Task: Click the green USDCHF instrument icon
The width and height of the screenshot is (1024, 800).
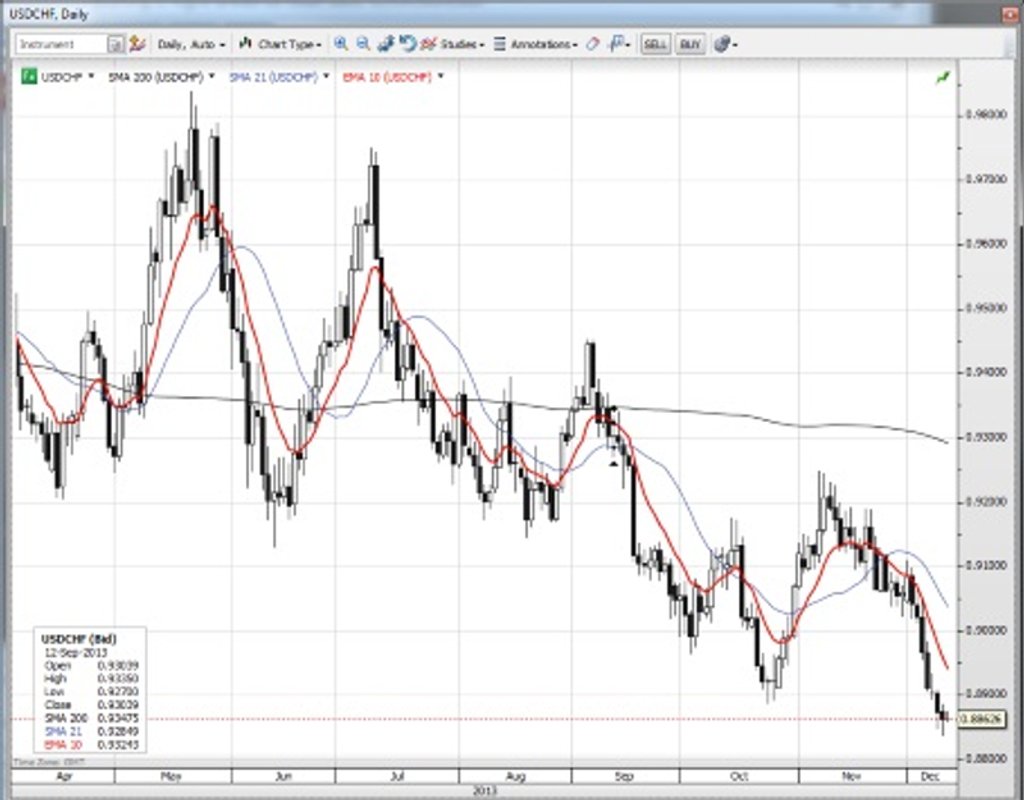Action: 31,76
